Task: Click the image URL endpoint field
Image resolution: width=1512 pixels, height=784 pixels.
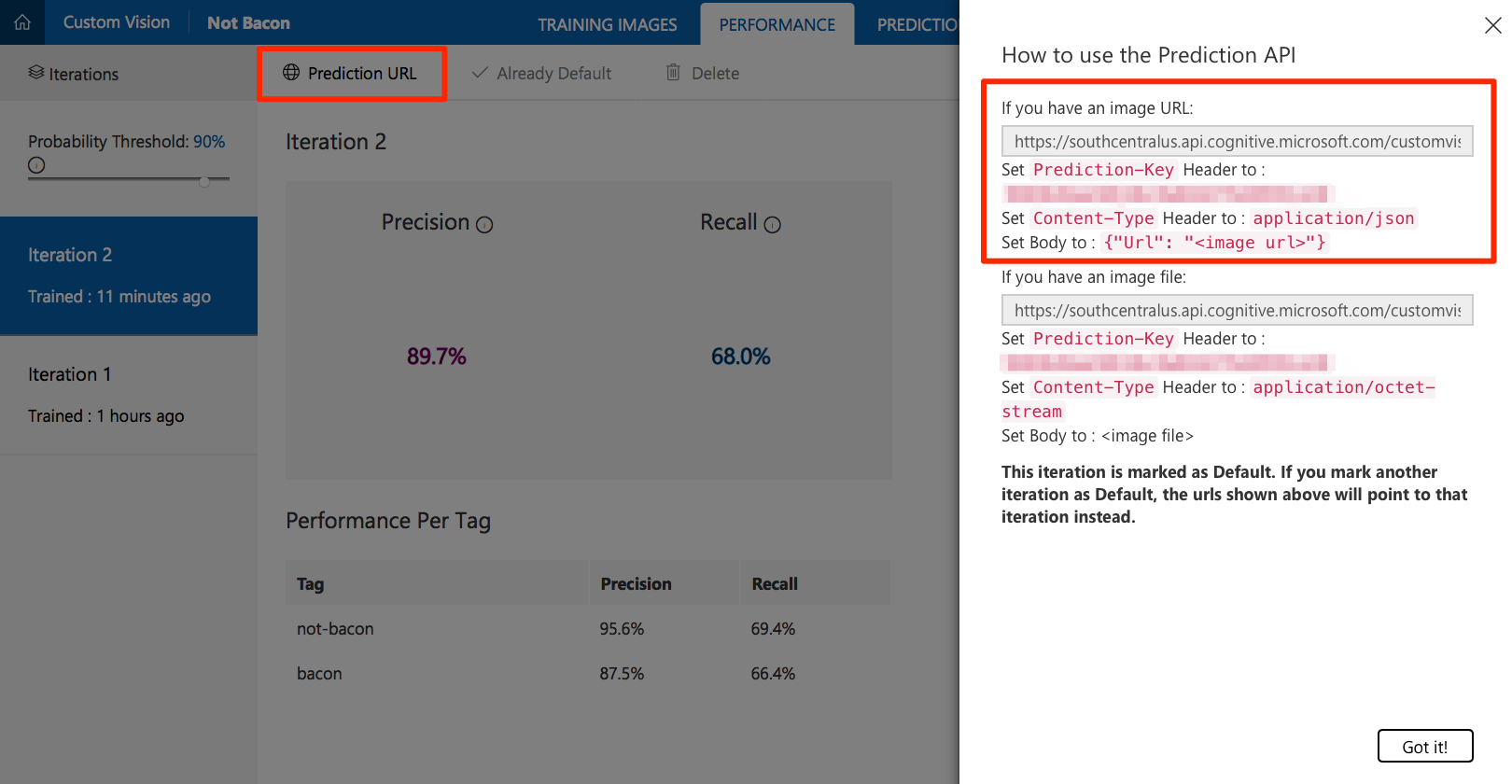Action: click(x=1237, y=142)
